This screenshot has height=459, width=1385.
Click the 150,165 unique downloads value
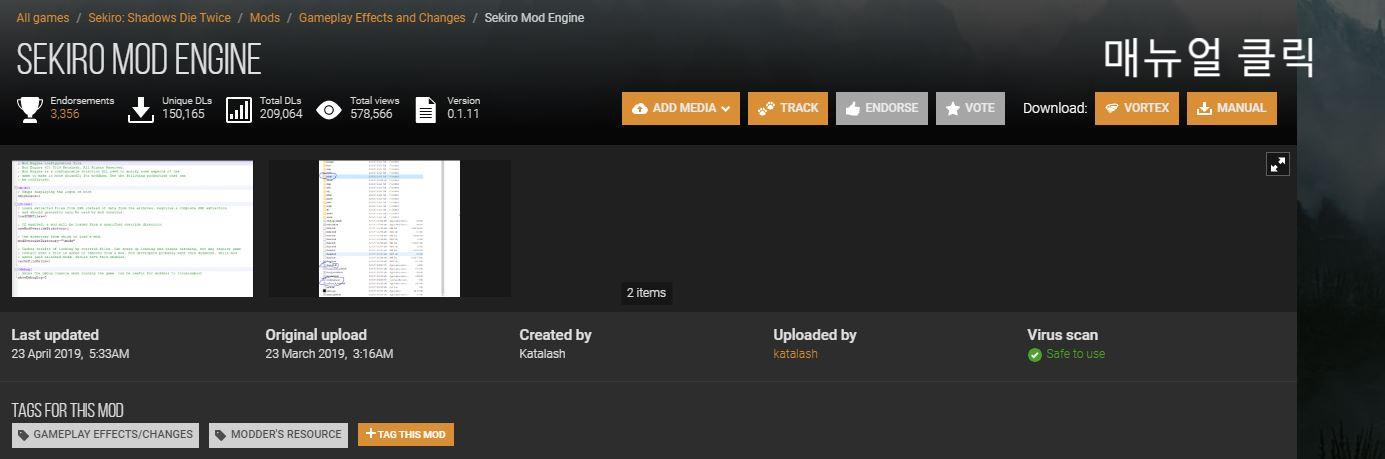pyautogui.click(x=183, y=114)
